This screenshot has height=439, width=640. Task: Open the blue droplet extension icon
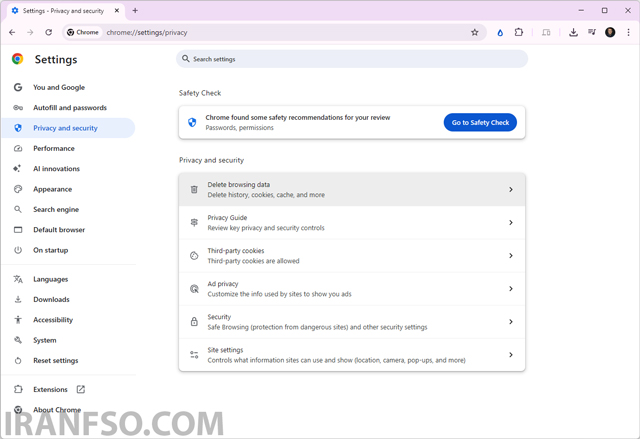(500, 33)
